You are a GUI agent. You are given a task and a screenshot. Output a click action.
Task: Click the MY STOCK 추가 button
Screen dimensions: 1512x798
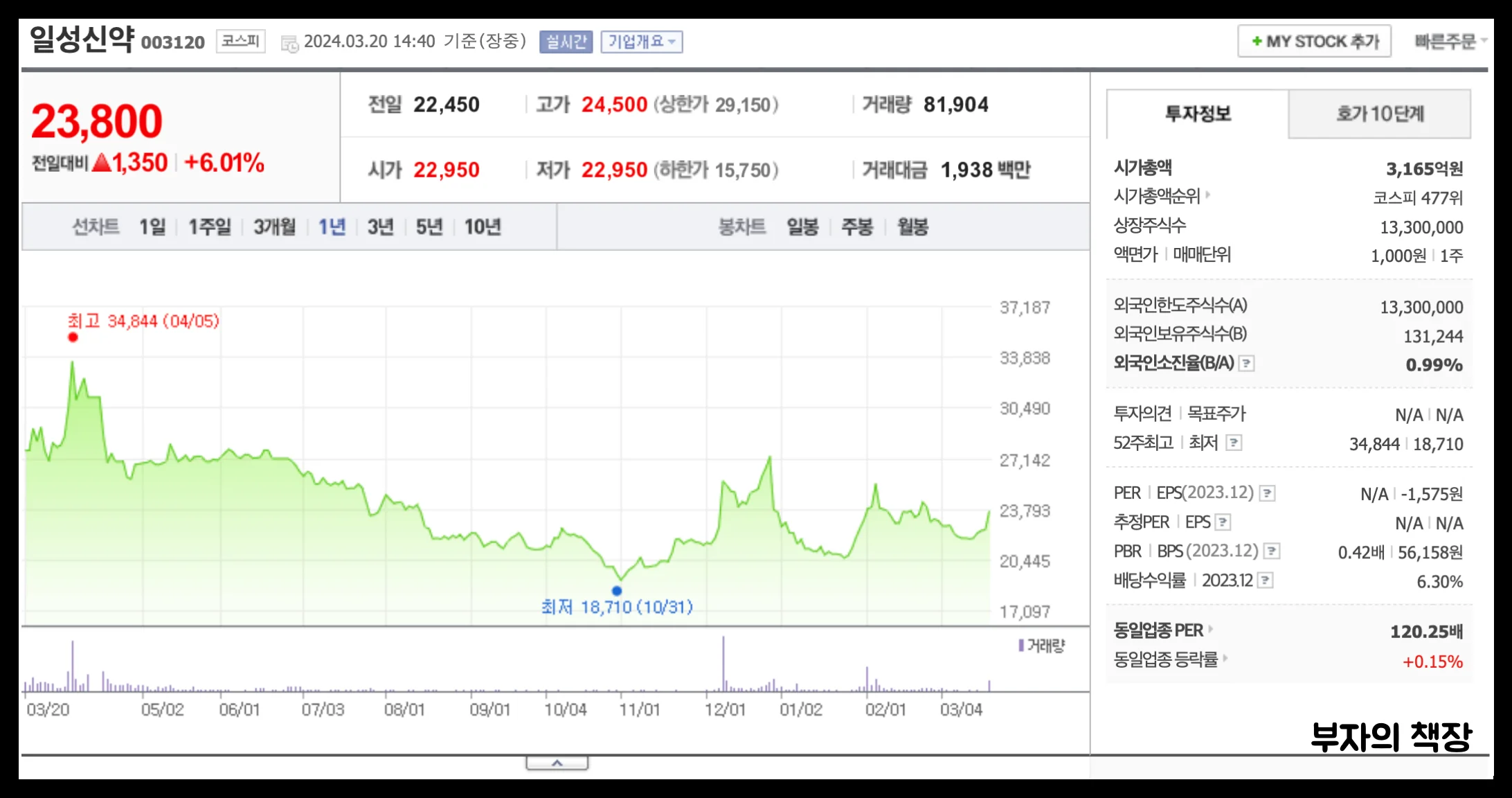click(x=1313, y=41)
